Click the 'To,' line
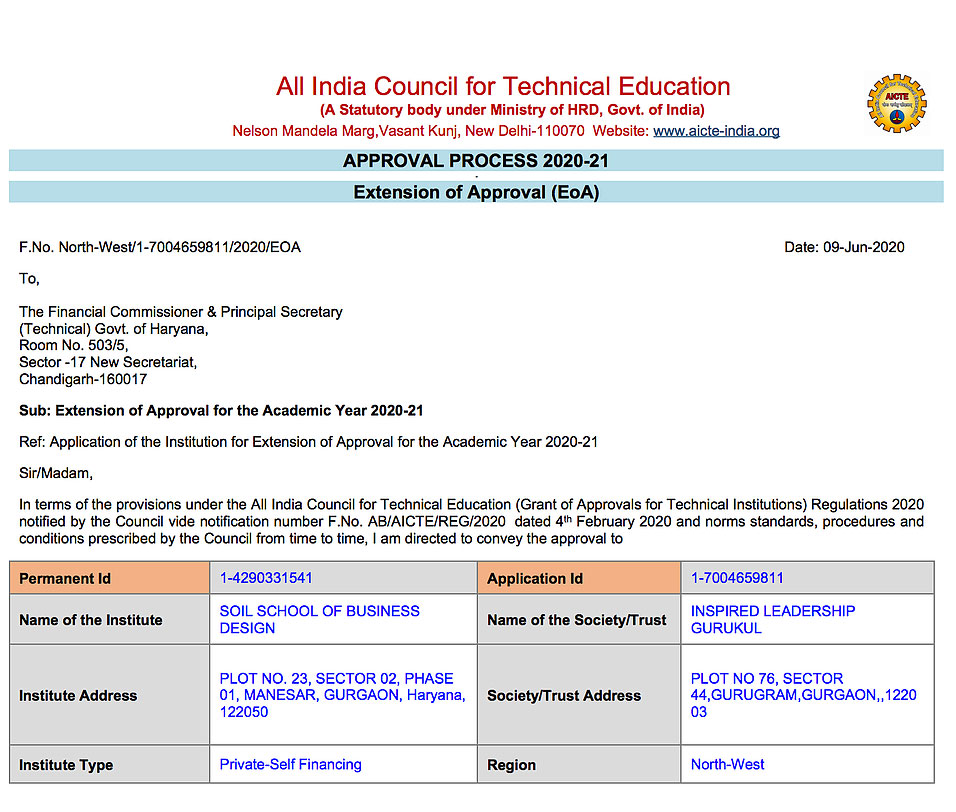Viewport: 956px width, 812px height. click(29, 279)
